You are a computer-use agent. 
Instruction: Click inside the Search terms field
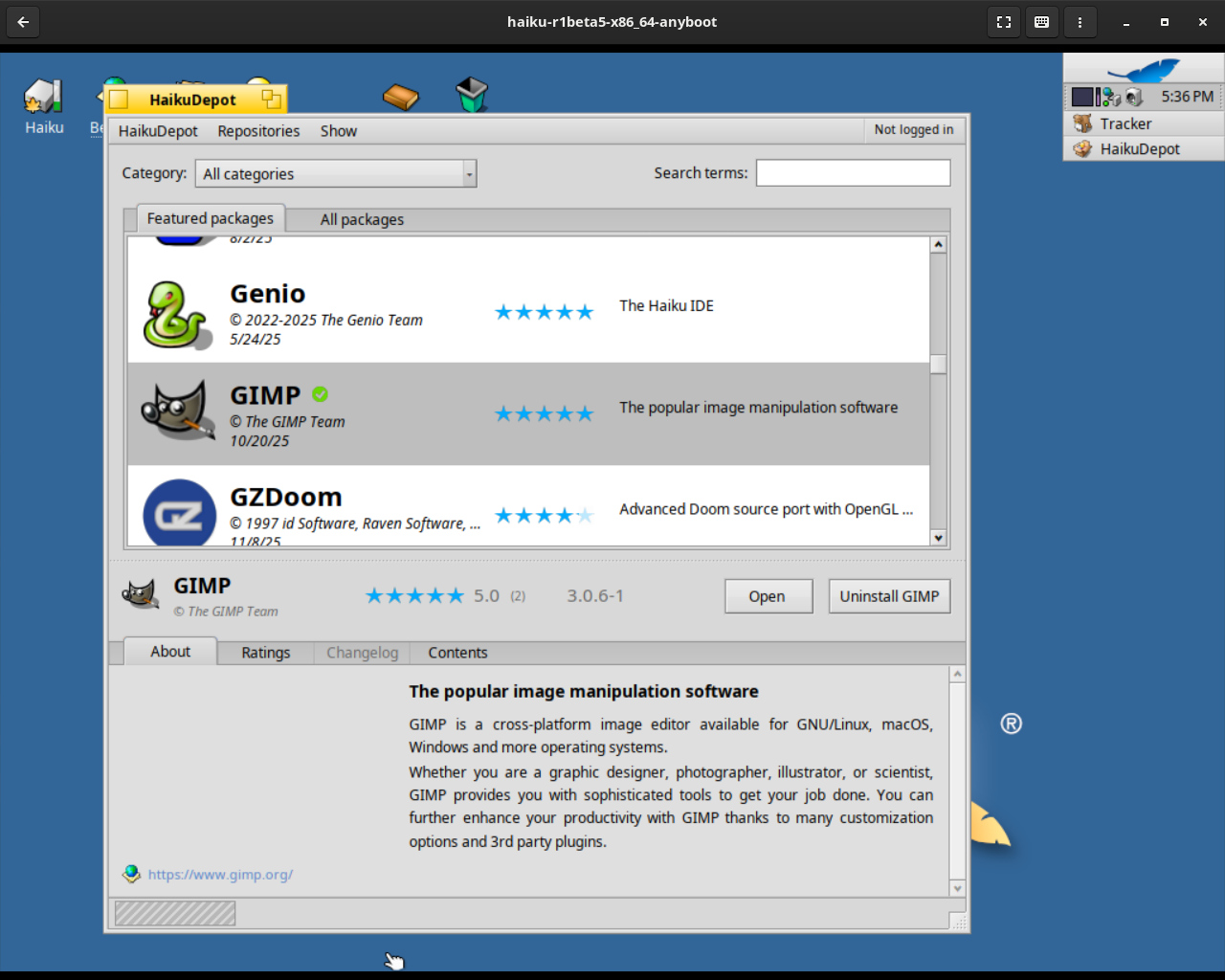[x=852, y=172]
